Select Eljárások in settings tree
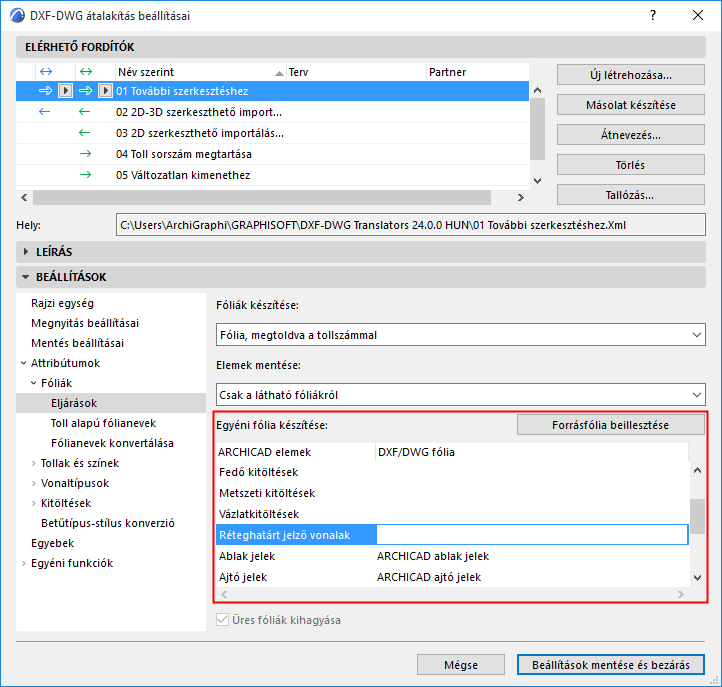 [111, 403]
